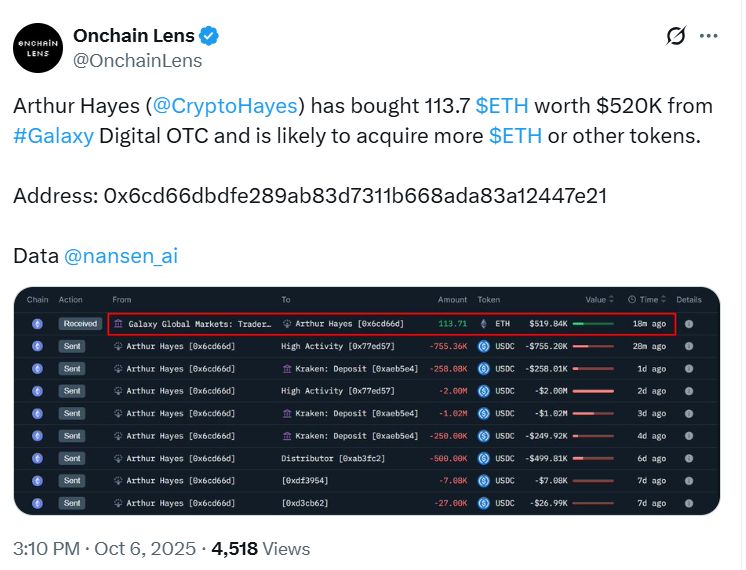Click the Time column sort arrow
746x570 pixels.
click(x=665, y=300)
